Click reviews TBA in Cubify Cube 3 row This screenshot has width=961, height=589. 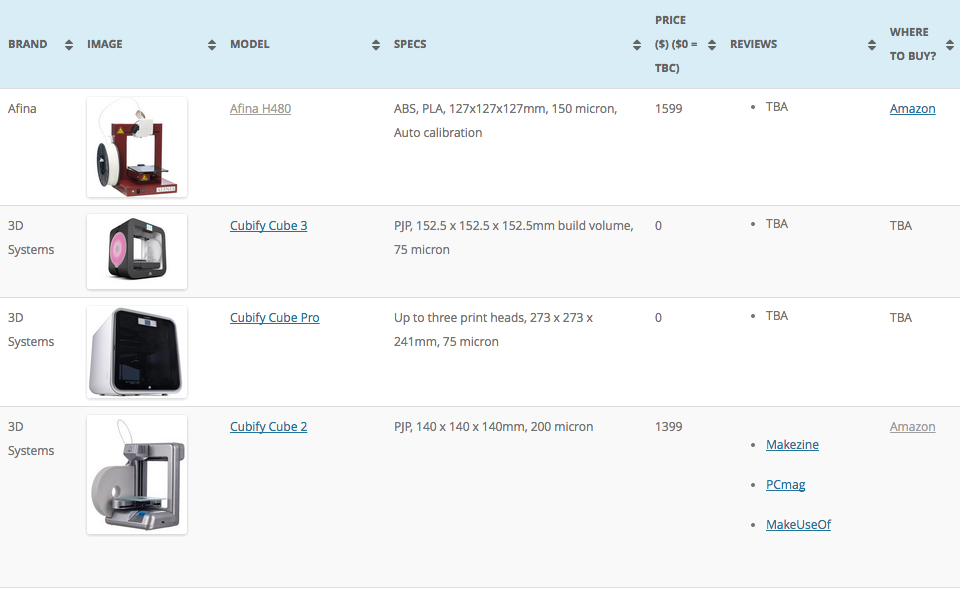pyautogui.click(x=777, y=224)
